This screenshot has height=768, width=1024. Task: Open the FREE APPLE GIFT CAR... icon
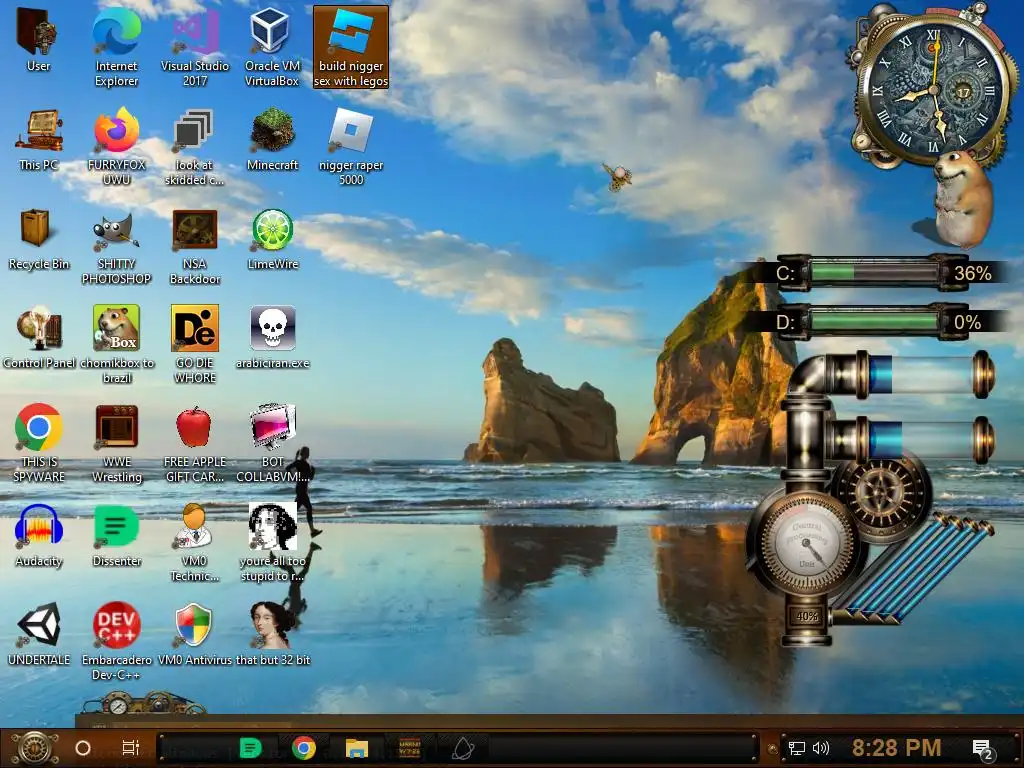point(195,443)
